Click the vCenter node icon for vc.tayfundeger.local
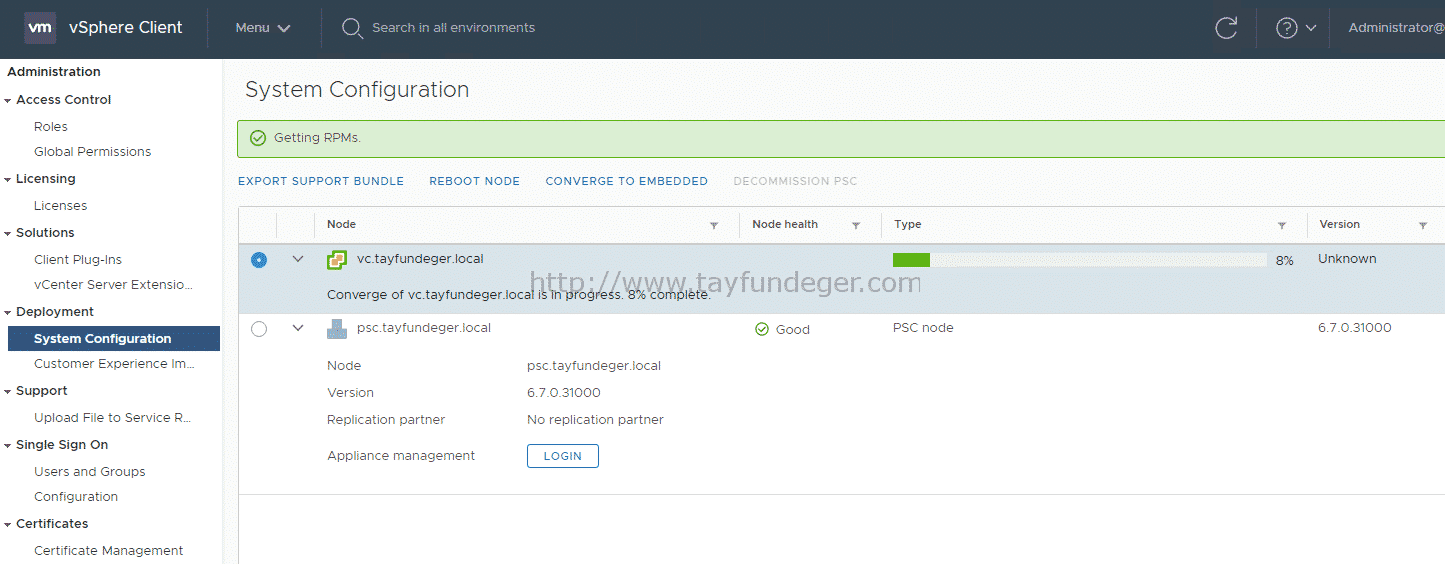This screenshot has height=564, width=1445. point(337,260)
